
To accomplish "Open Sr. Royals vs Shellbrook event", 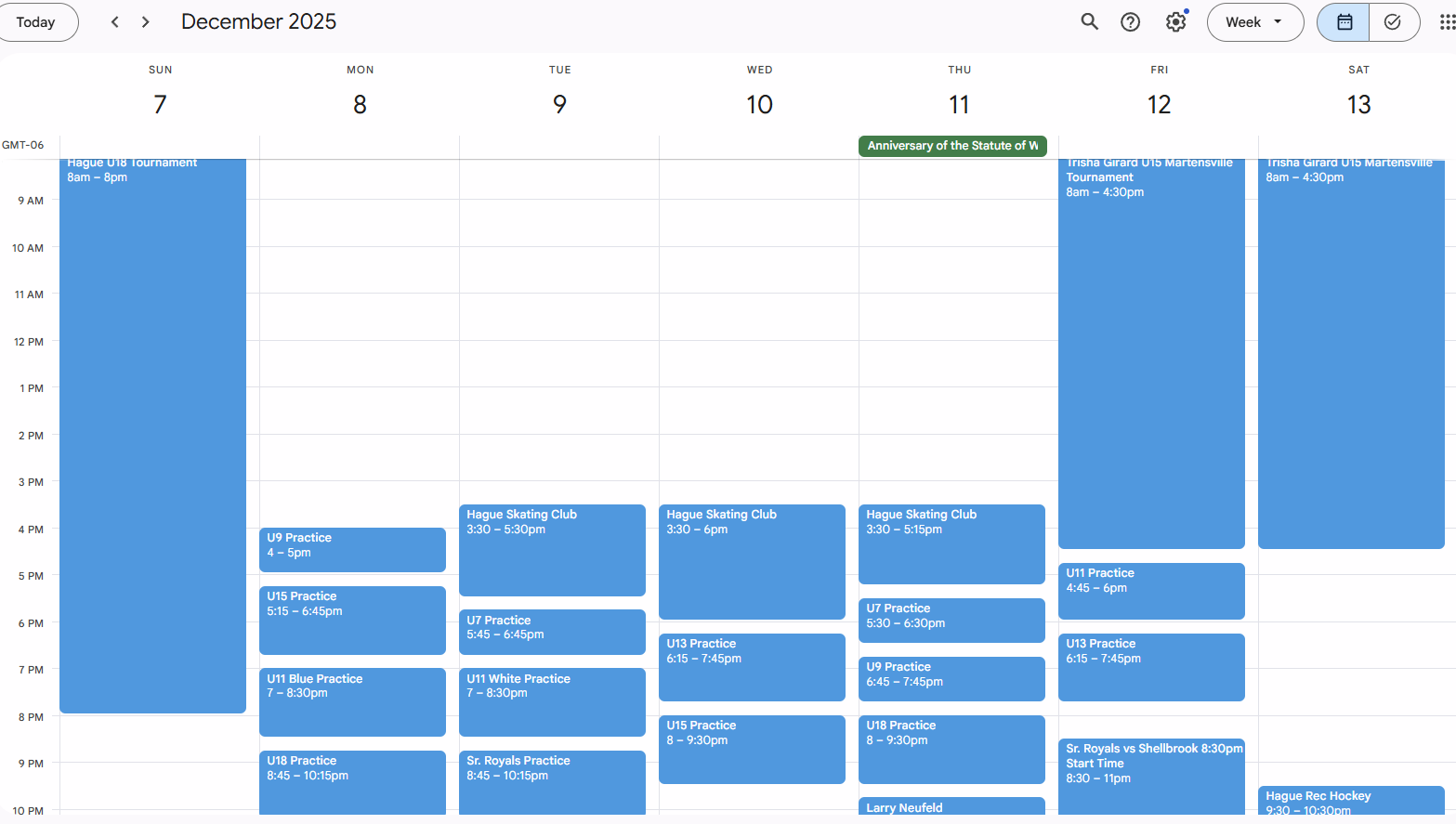I will point(1151,771).
